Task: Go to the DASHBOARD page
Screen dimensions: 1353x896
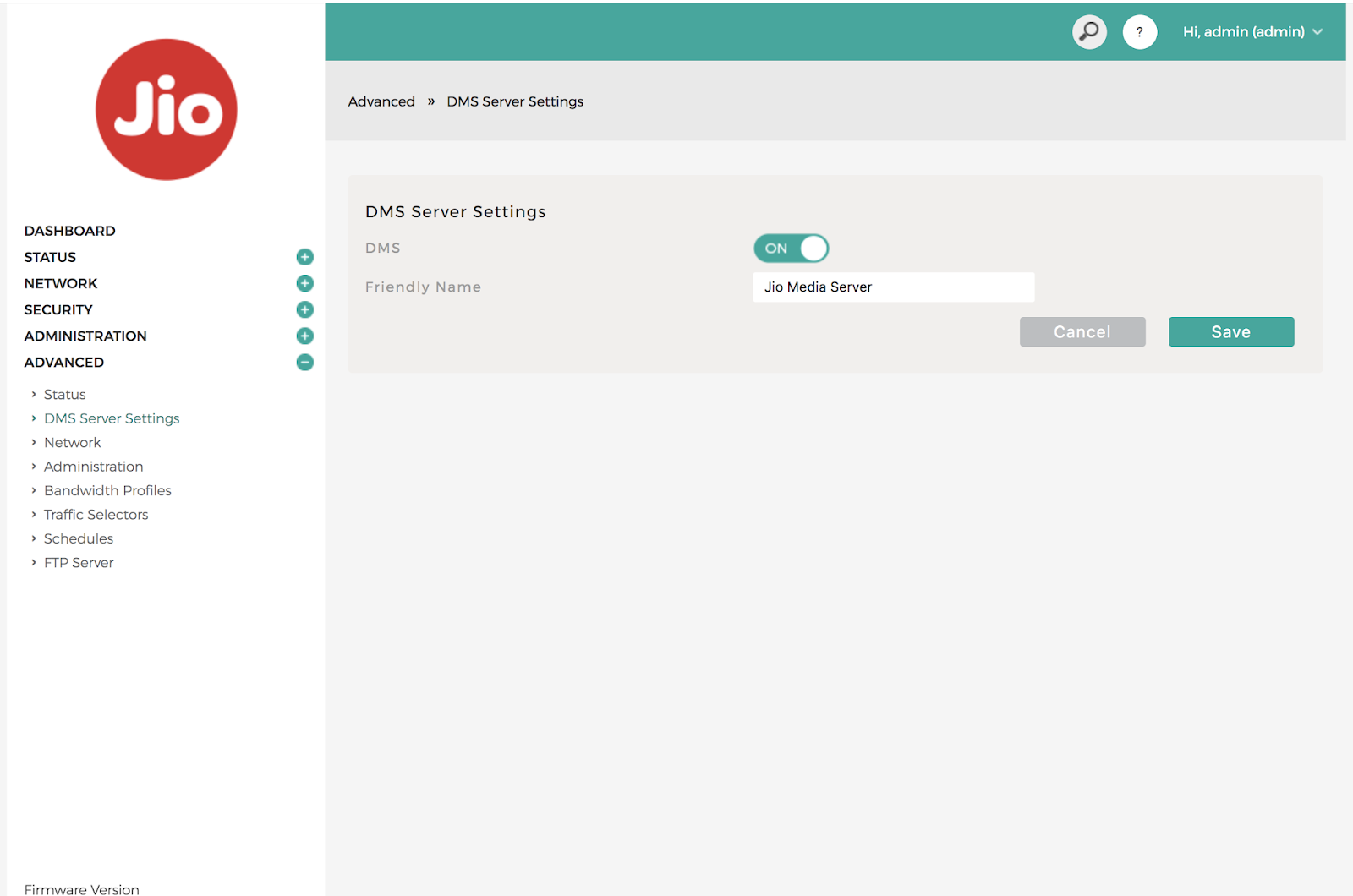Action: (69, 230)
